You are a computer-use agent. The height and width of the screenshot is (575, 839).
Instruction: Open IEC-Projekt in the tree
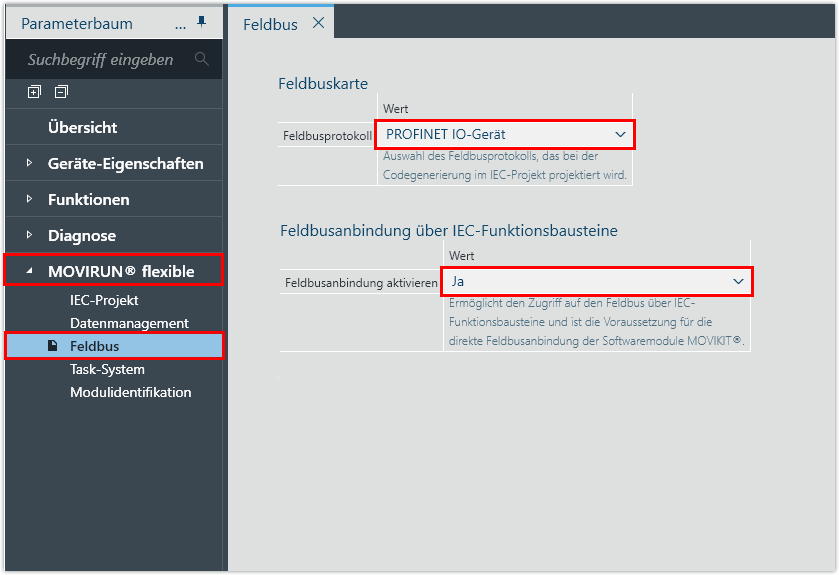[104, 300]
